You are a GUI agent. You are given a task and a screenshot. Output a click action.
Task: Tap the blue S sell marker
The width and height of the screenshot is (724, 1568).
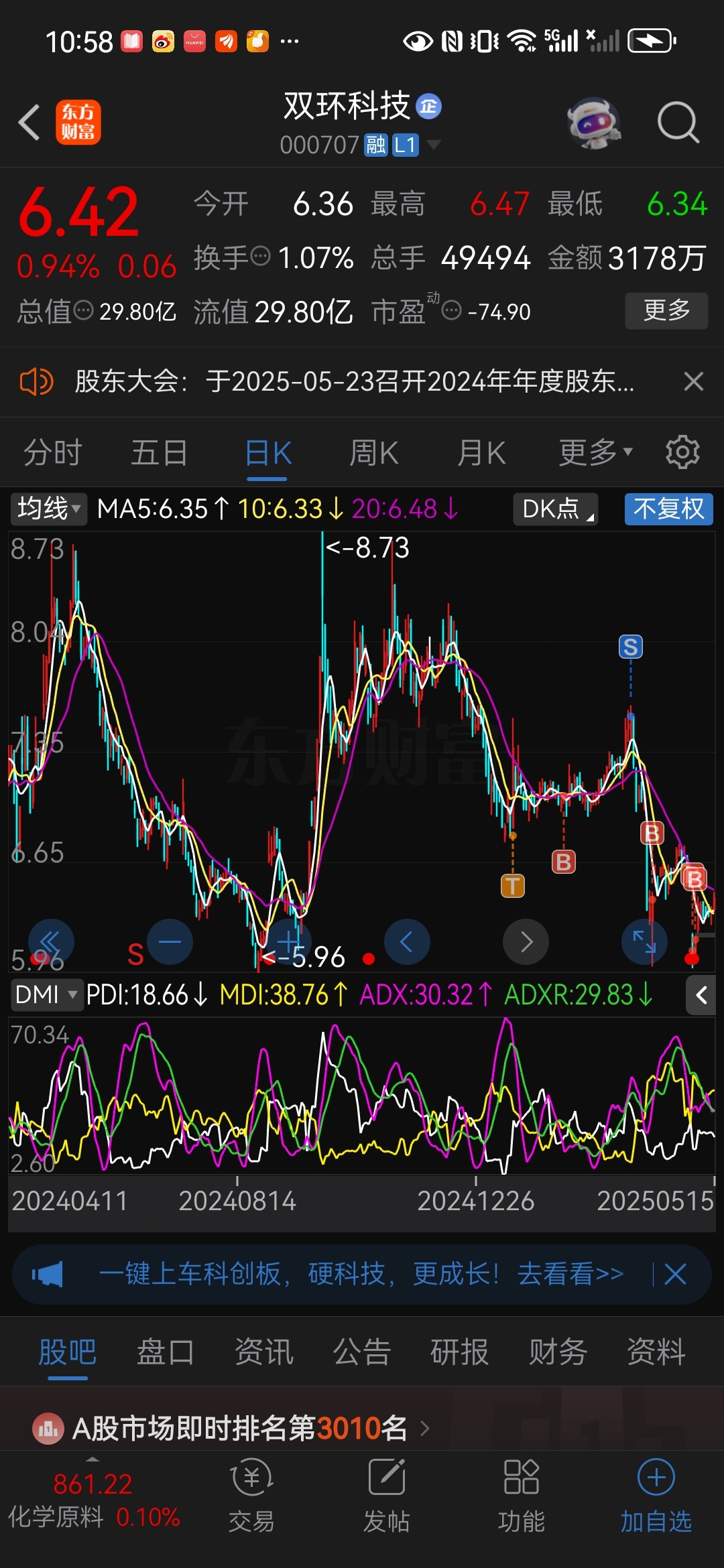point(630,647)
